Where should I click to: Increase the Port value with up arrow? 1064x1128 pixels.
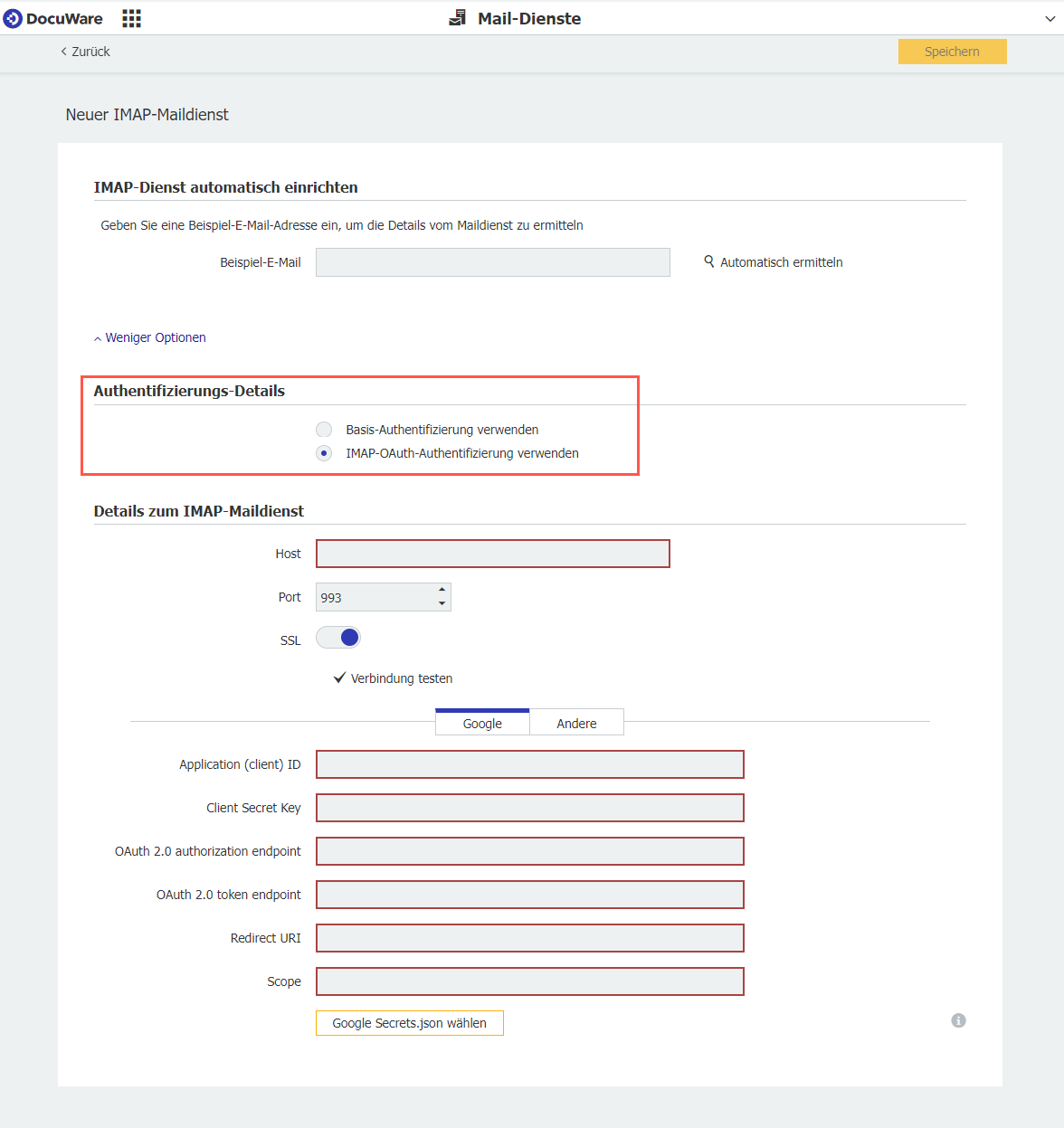point(442,590)
